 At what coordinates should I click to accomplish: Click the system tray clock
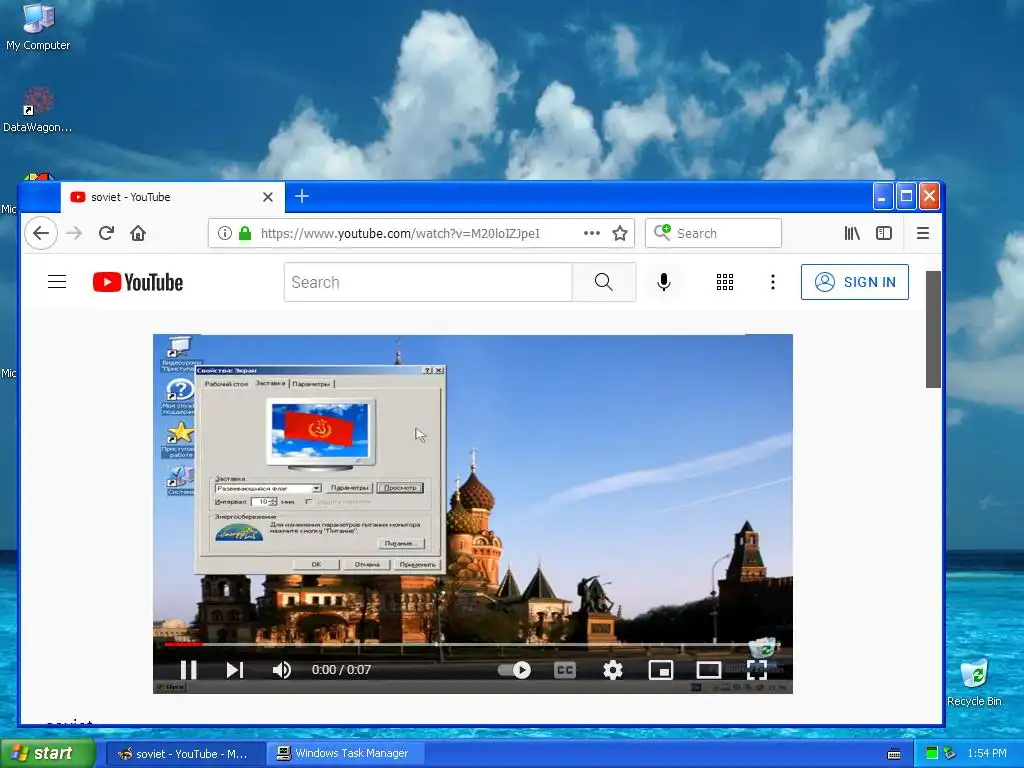click(987, 753)
